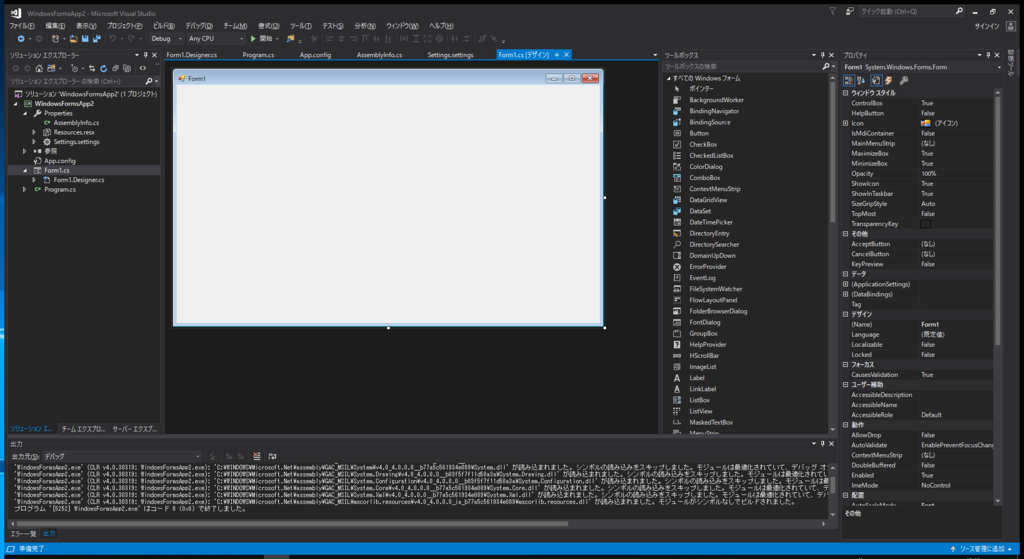Screen dimensions: 1024x559
Task: Click the toolbox vertical scrollbar
Action: (833, 152)
